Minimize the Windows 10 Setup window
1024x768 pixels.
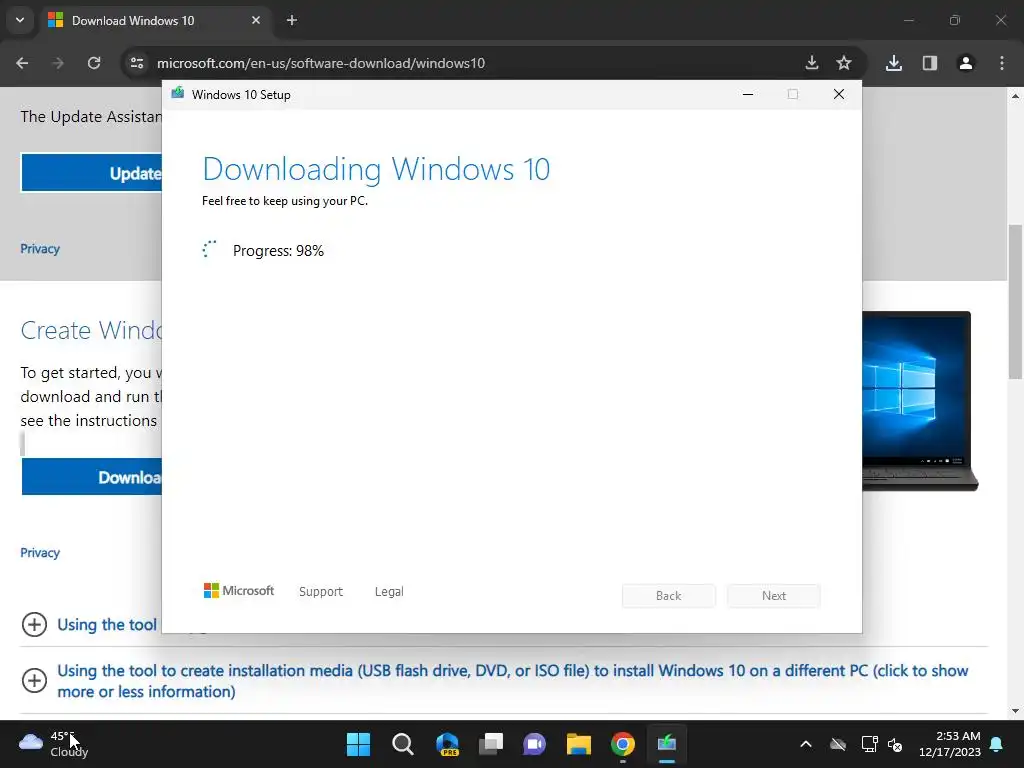pos(748,94)
